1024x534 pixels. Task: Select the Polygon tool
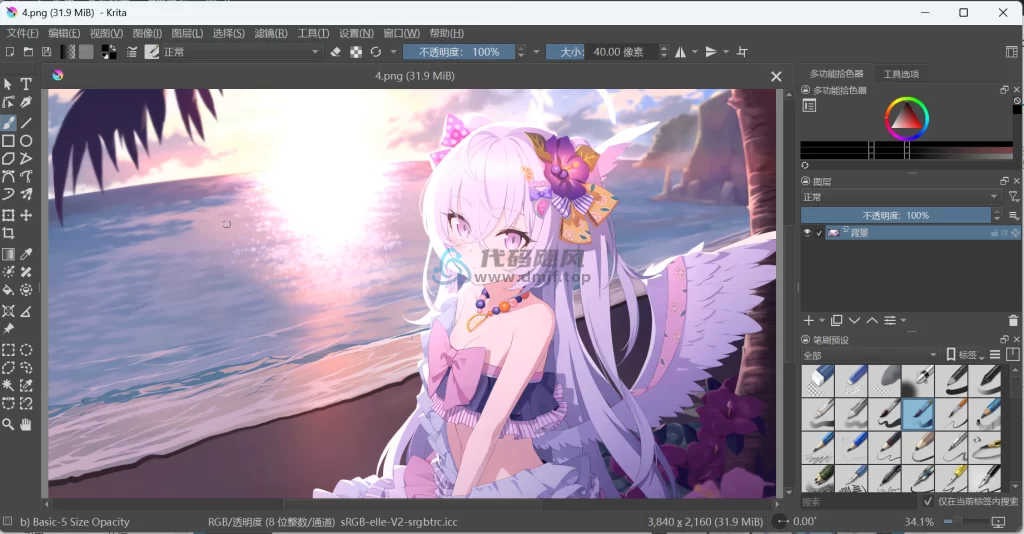tap(8, 158)
